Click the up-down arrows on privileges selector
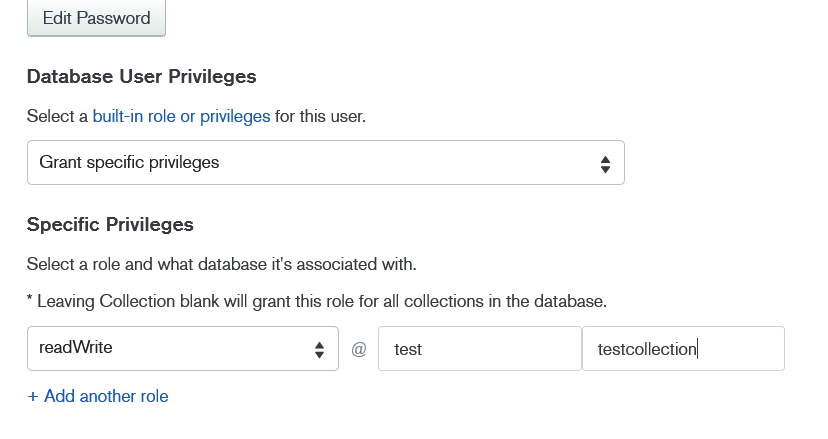The width and height of the screenshot is (828, 439). pos(605,163)
